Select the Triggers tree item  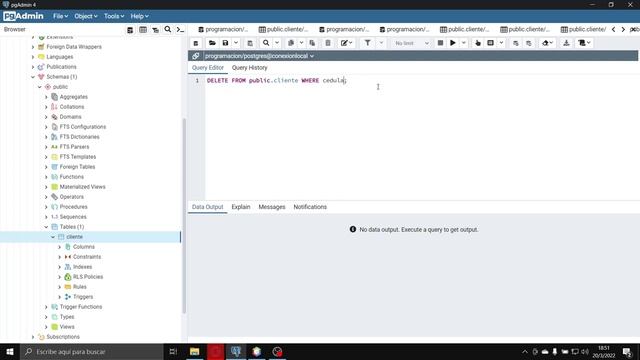tap(83, 297)
